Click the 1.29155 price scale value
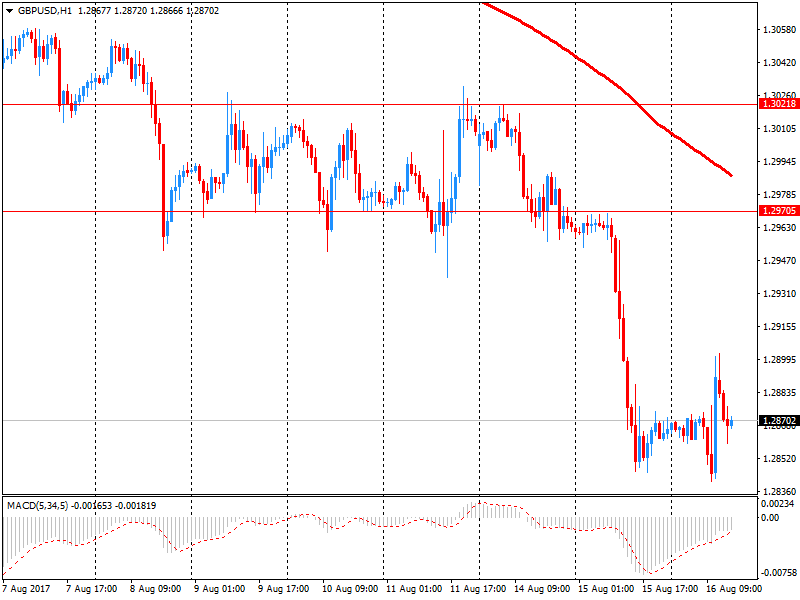The width and height of the screenshot is (800, 600). (779, 327)
